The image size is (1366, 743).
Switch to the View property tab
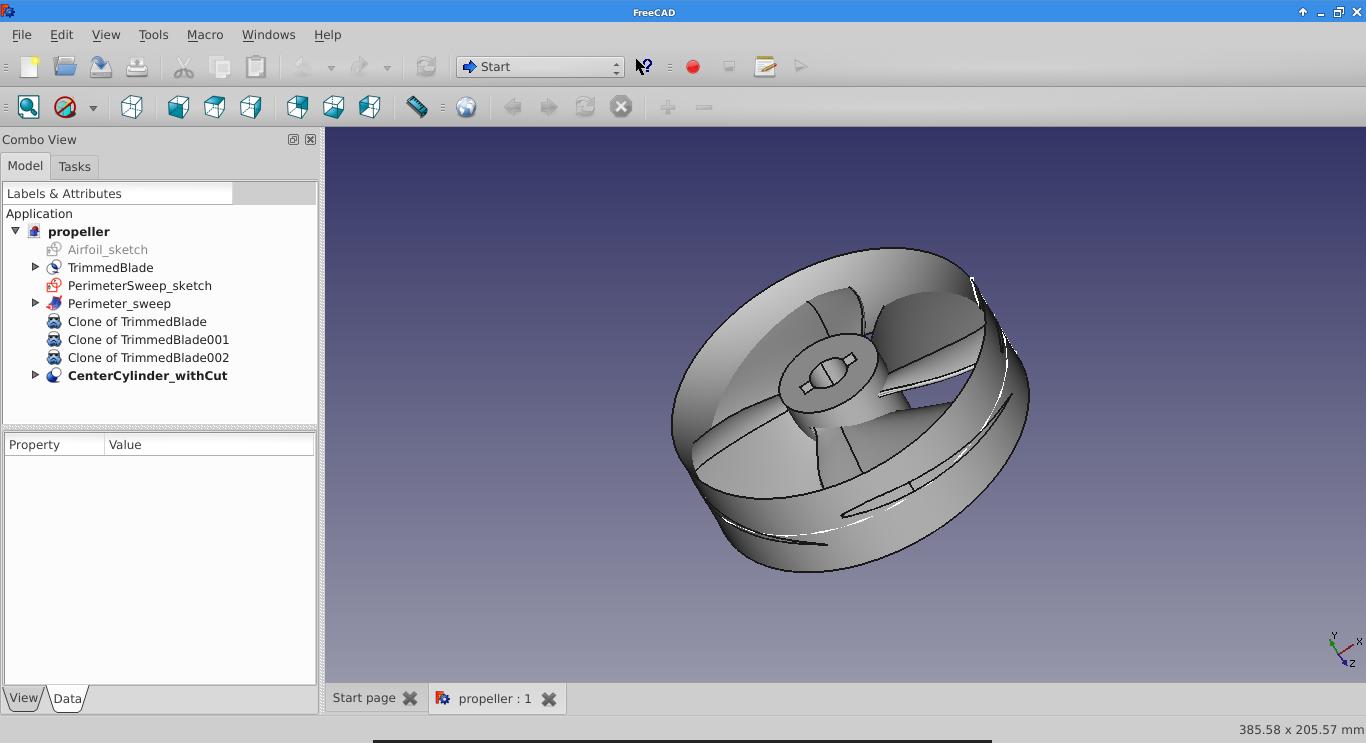[23, 698]
